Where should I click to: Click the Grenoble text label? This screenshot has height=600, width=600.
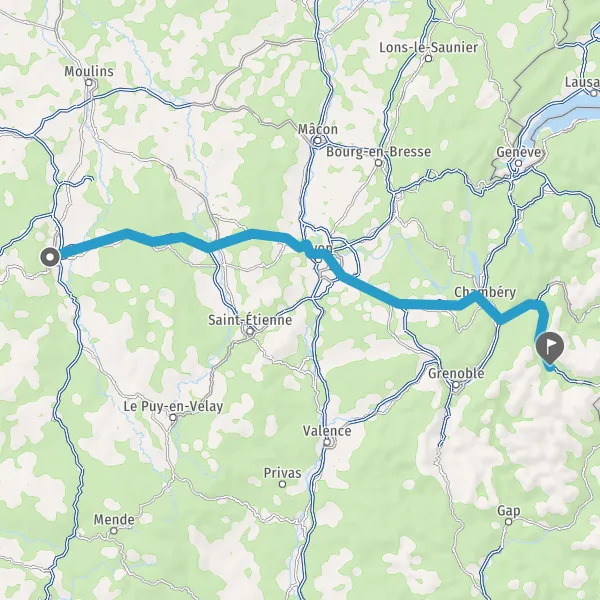(x=456, y=373)
